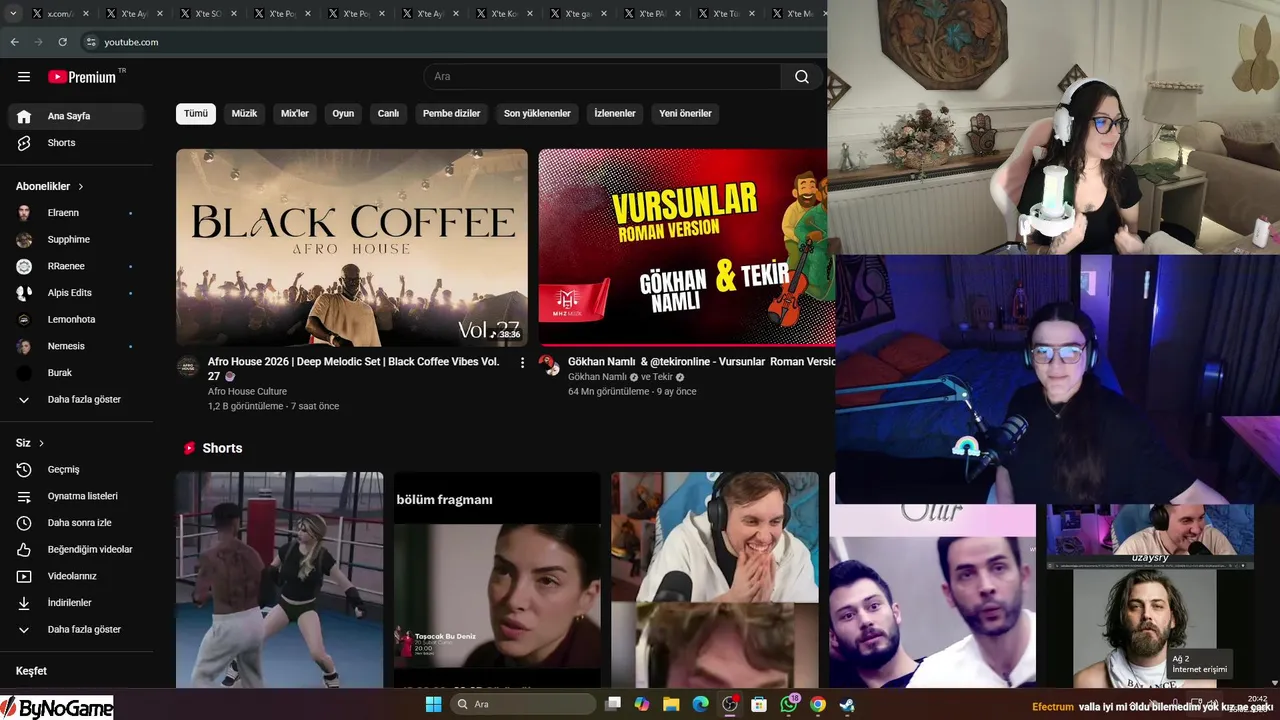Viewport: 1280px width, 720px height.
Task: Open the Burak subscription channel
Action: point(76,373)
